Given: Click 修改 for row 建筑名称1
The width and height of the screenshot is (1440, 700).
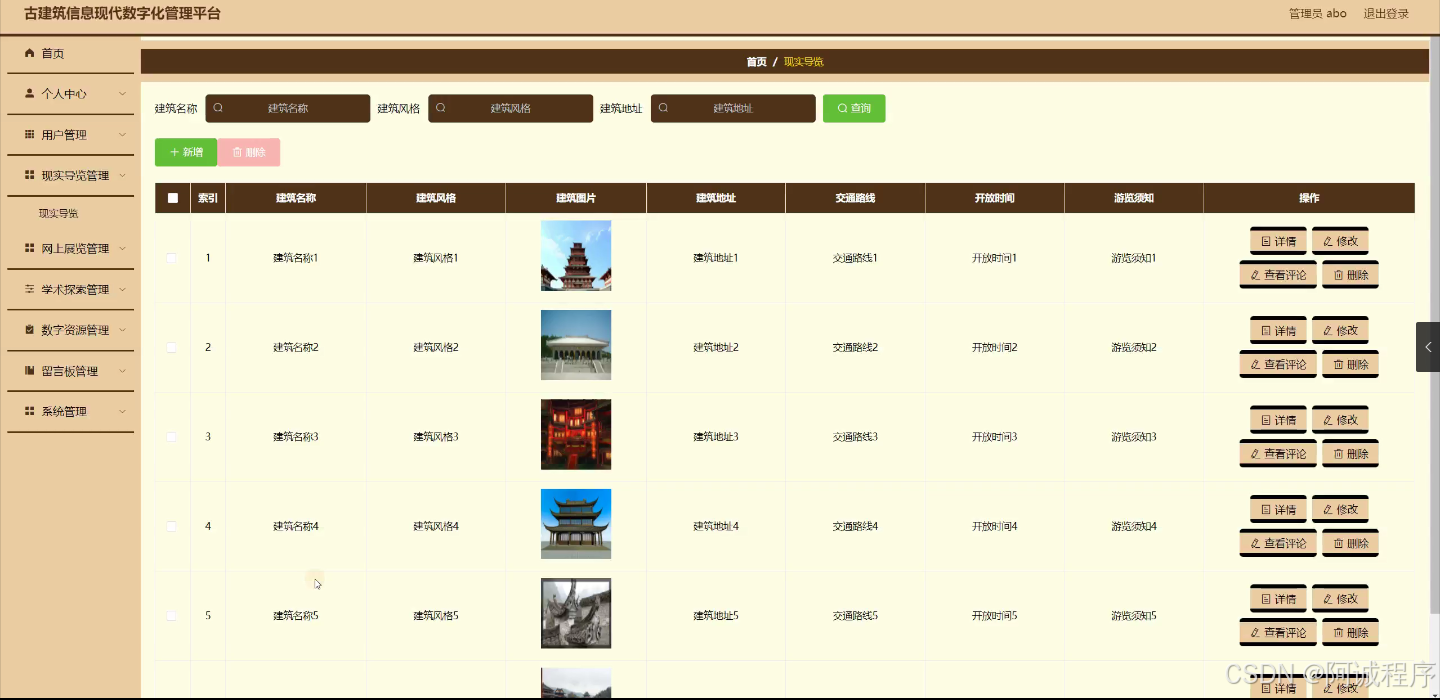Looking at the screenshot, I should tap(1340, 241).
